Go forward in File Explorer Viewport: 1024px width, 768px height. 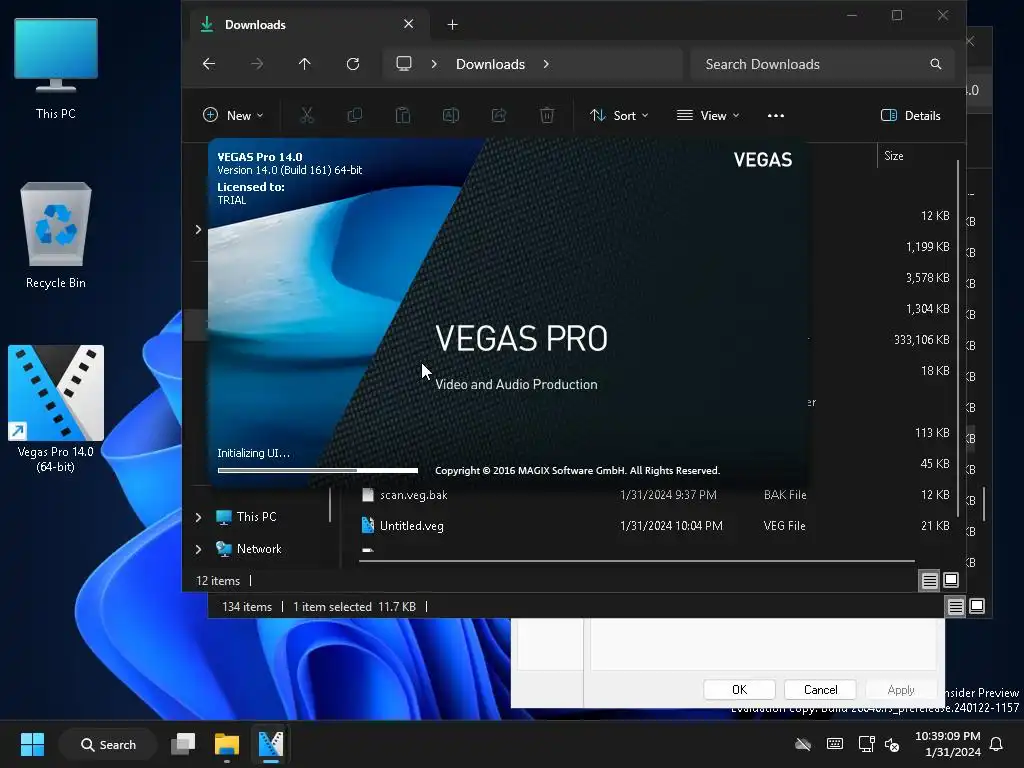pyautogui.click(x=257, y=64)
